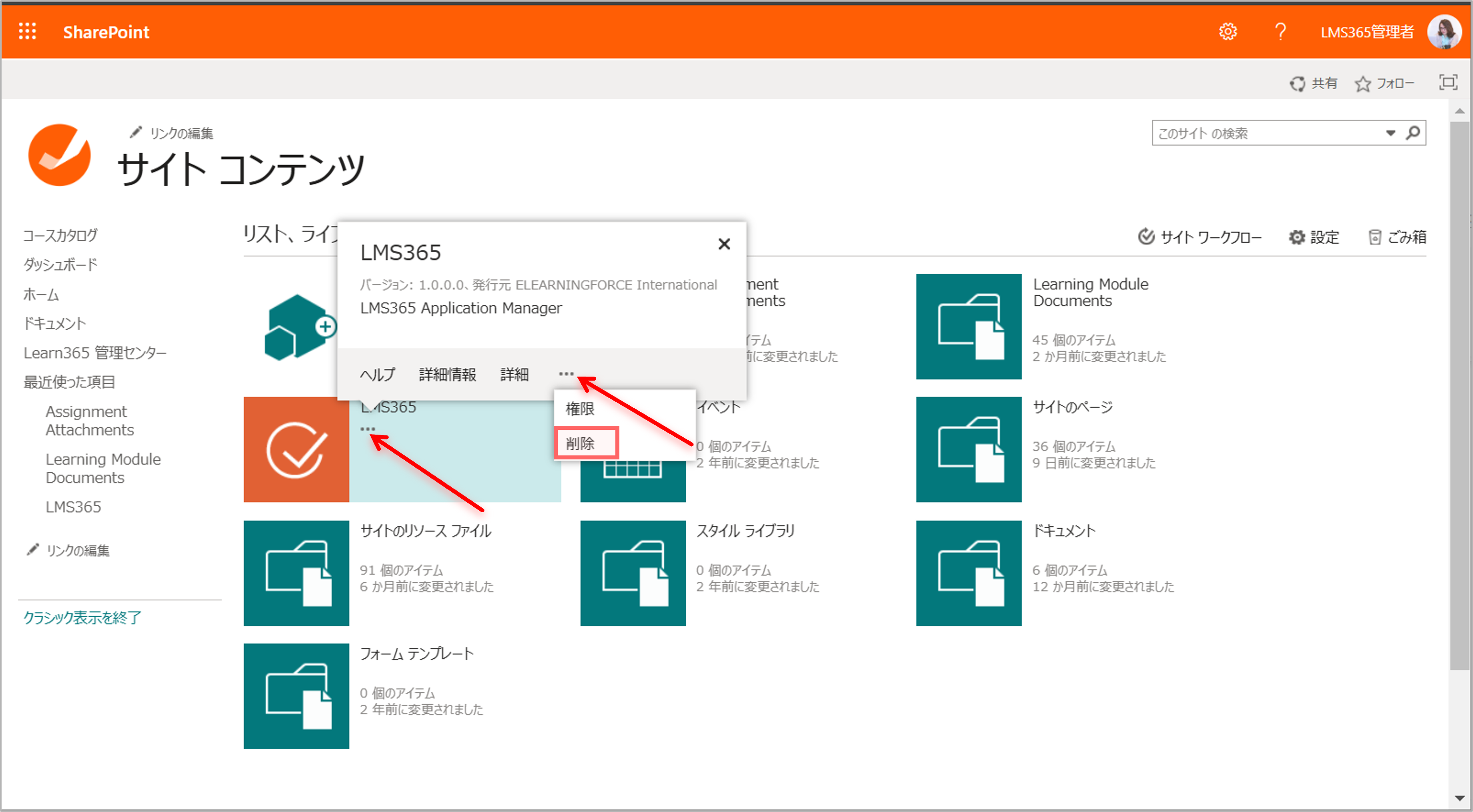This screenshot has width=1473, height=812.
Task: Click the orange checkmark site logo
Action: (x=60, y=155)
